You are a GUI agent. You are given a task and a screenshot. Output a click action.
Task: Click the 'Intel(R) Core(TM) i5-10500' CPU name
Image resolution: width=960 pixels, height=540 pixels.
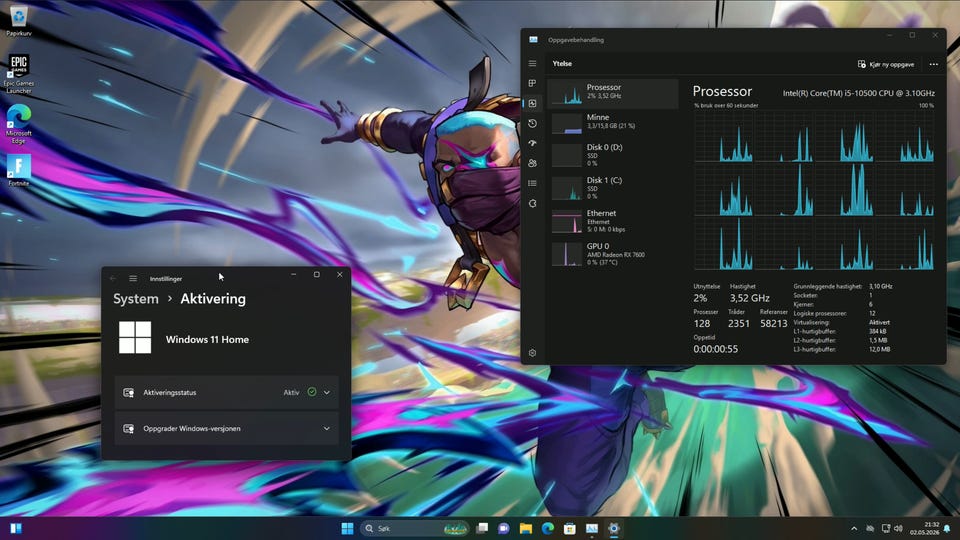pyautogui.click(x=858, y=93)
